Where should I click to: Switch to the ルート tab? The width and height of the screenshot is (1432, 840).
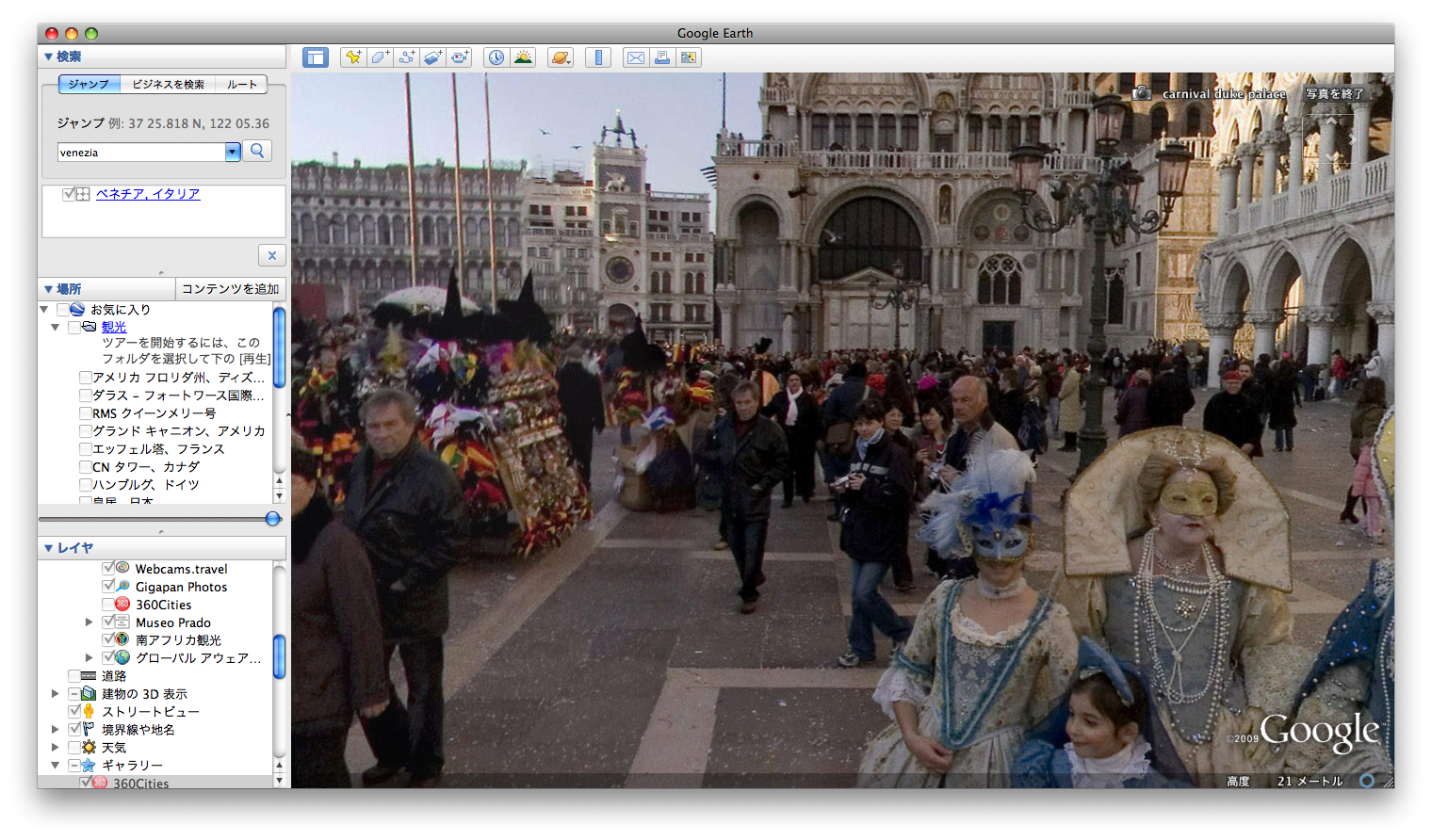(241, 84)
